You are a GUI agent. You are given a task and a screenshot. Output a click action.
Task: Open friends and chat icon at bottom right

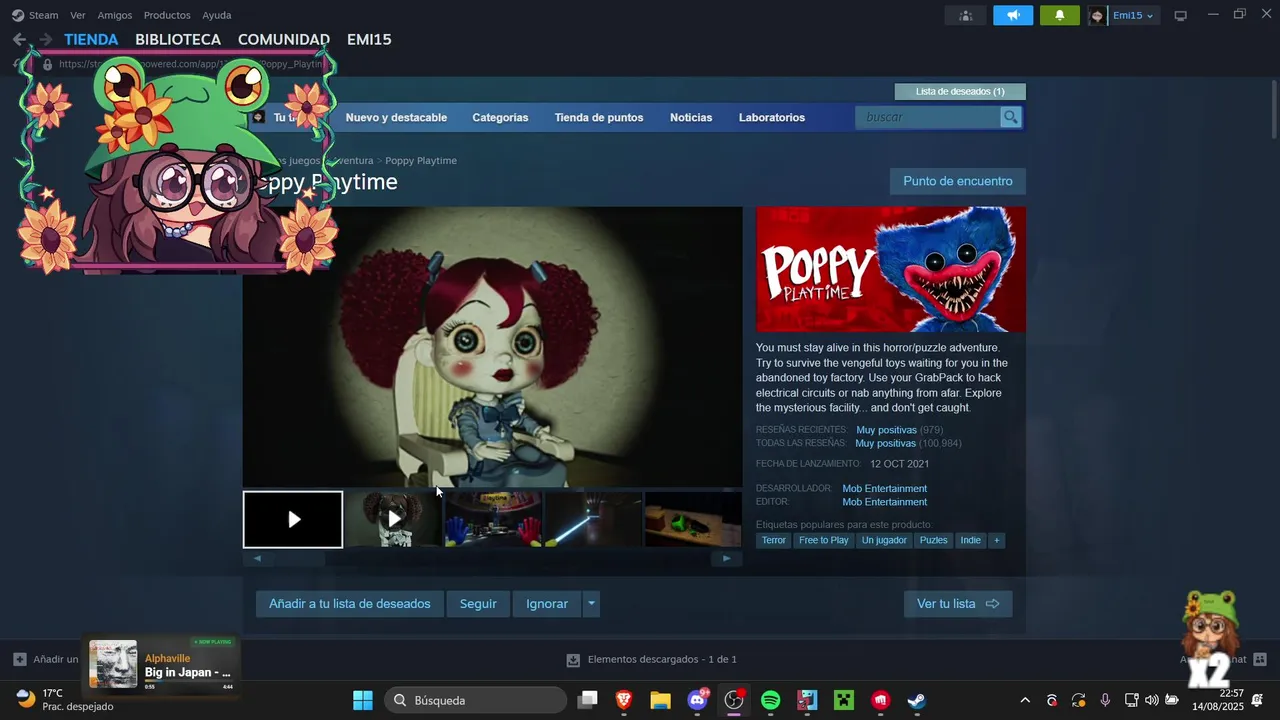[x=1260, y=659]
